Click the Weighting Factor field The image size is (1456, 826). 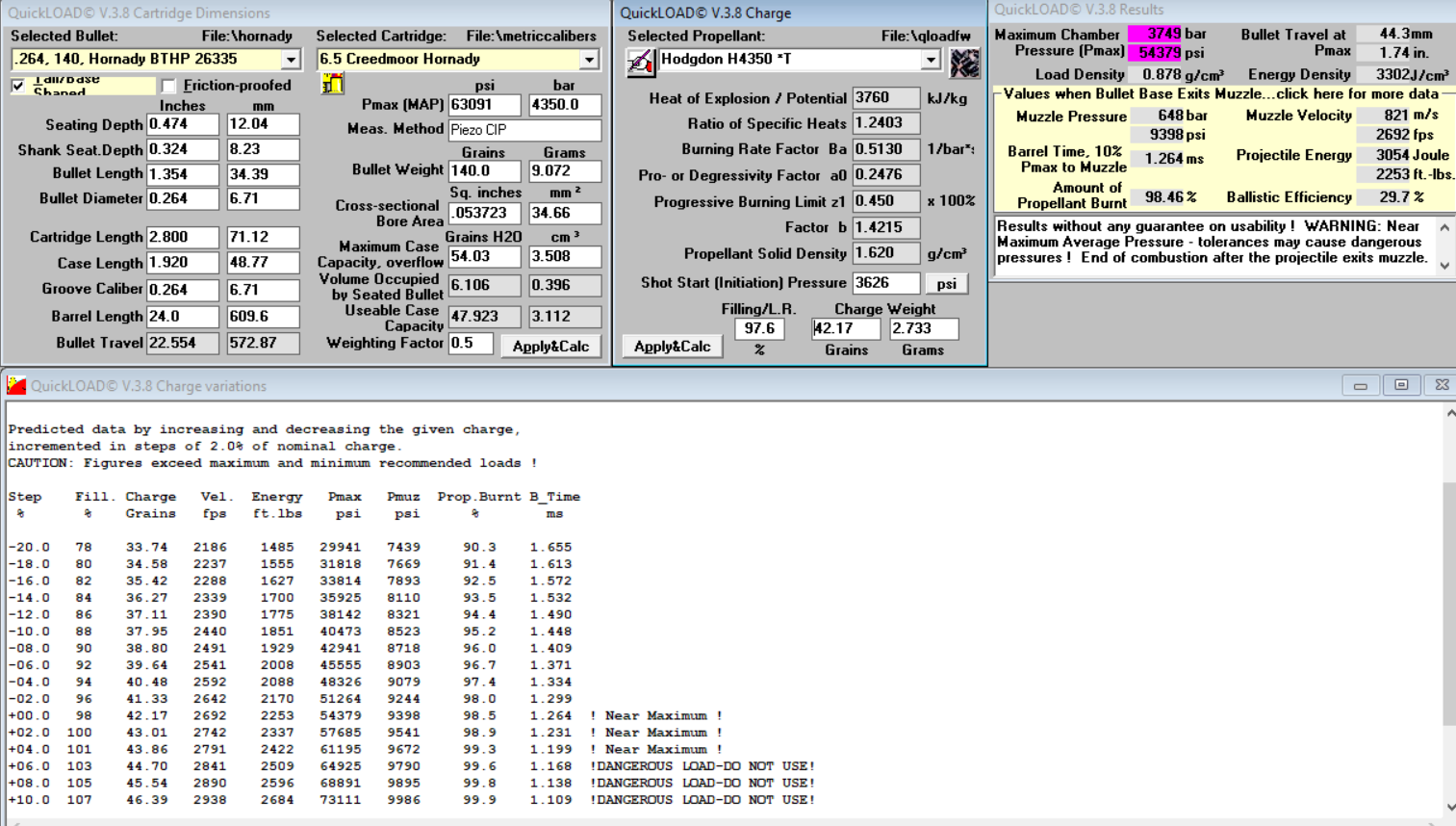coord(471,344)
